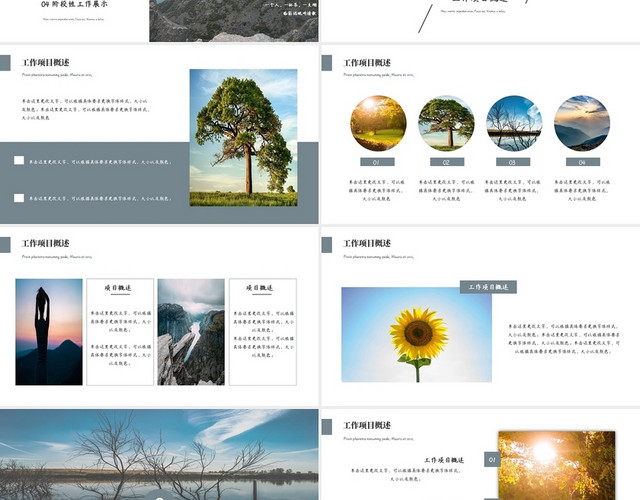This screenshot has height=500, width=640.
Task: Select the circular bare branches lake image
Action: pos(514,123)
